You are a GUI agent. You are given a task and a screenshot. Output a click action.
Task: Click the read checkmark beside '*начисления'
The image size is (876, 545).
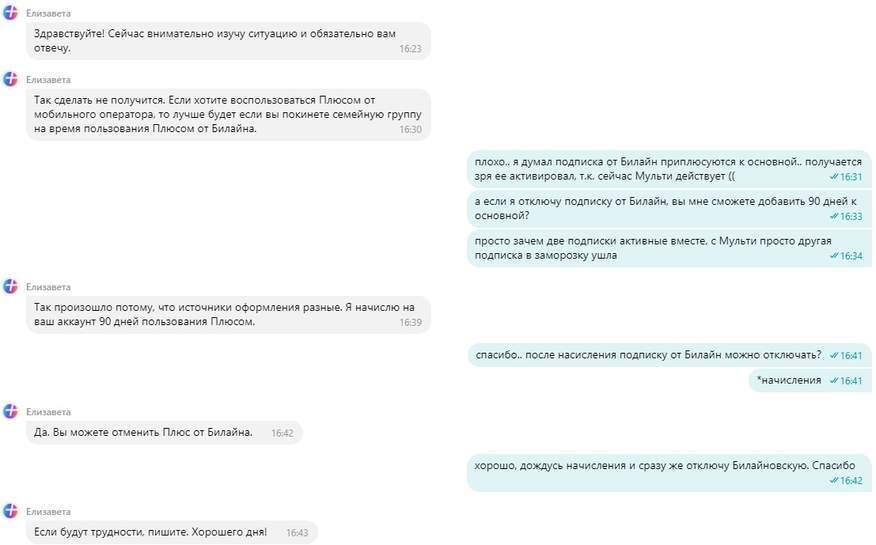(834, 381)
